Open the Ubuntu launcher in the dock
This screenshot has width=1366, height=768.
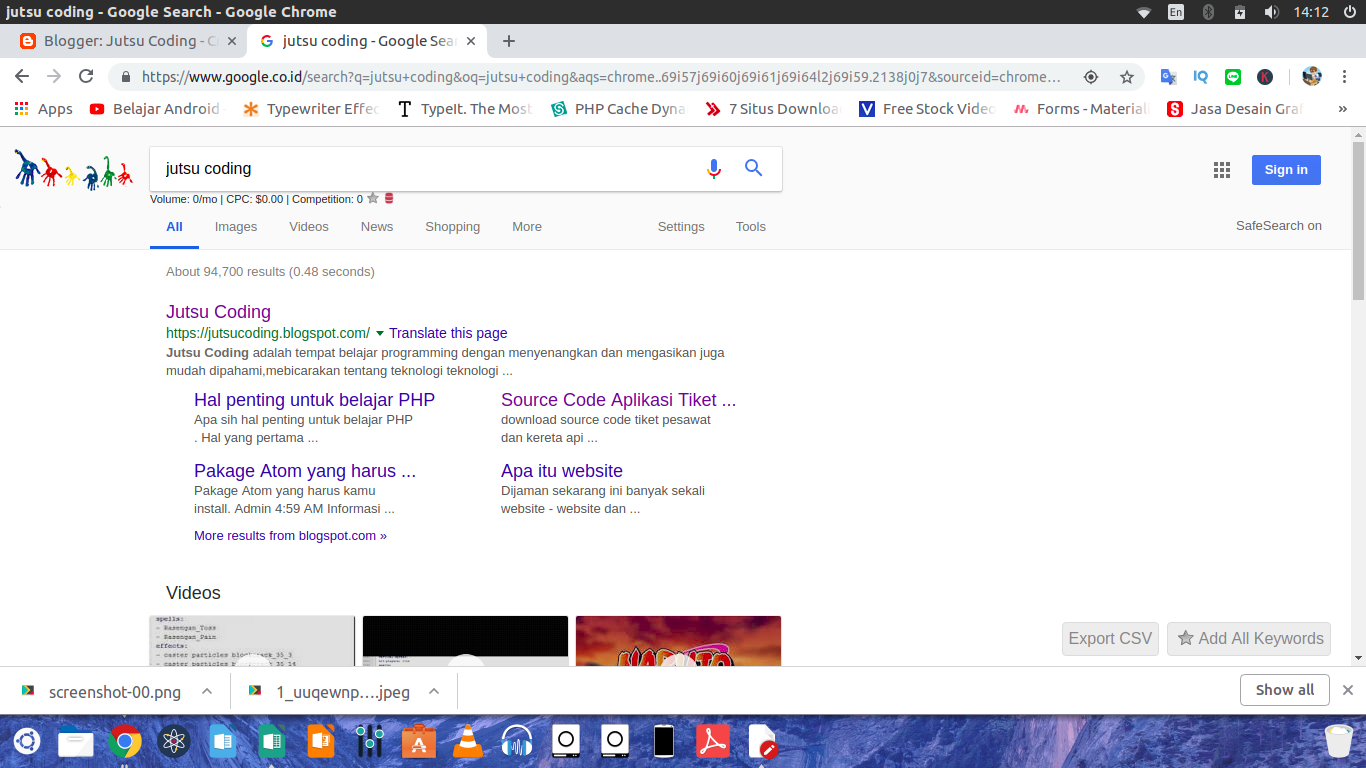pos(27,741)
